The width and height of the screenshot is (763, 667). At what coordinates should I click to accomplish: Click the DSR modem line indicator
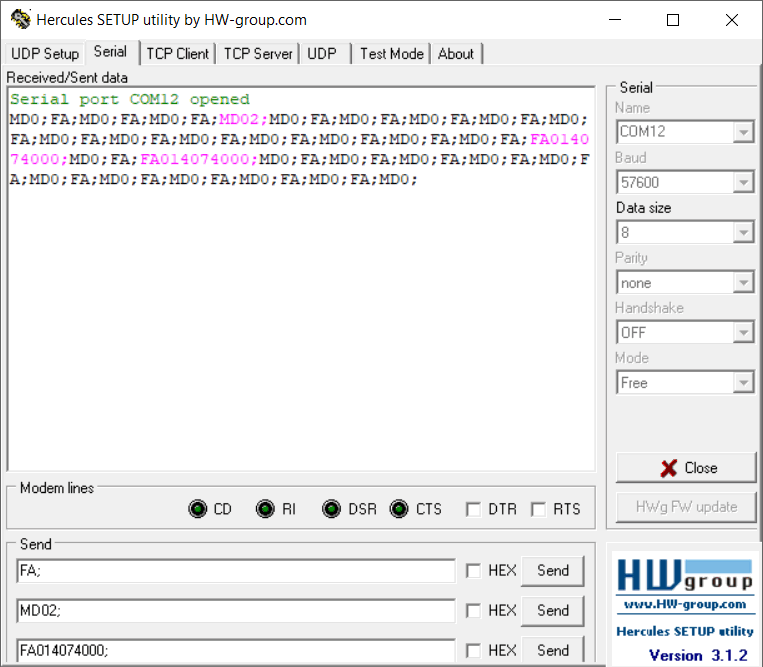(x=332, y=509)
